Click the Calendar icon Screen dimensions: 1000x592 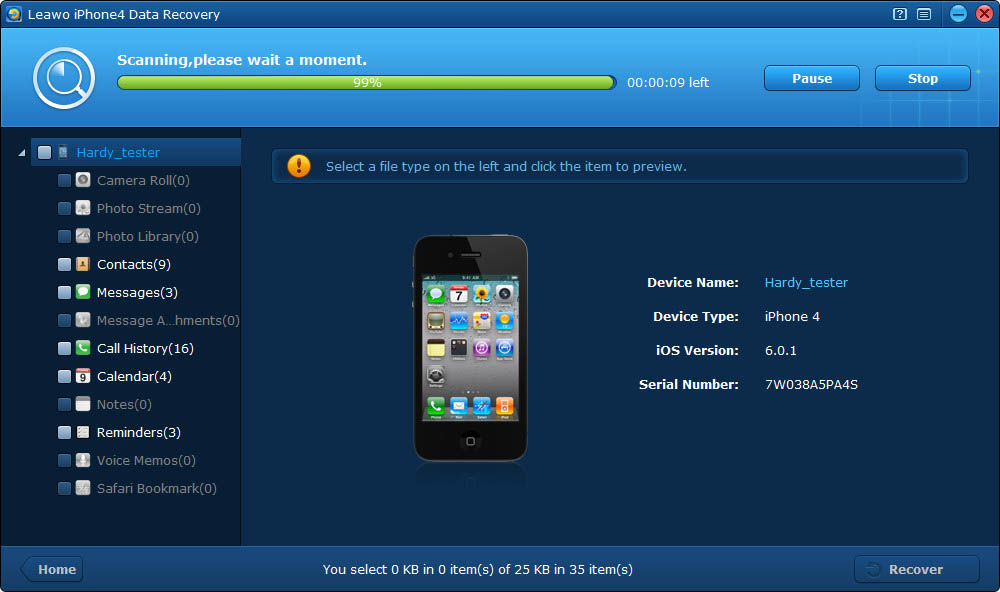click(x=83, y=376)
